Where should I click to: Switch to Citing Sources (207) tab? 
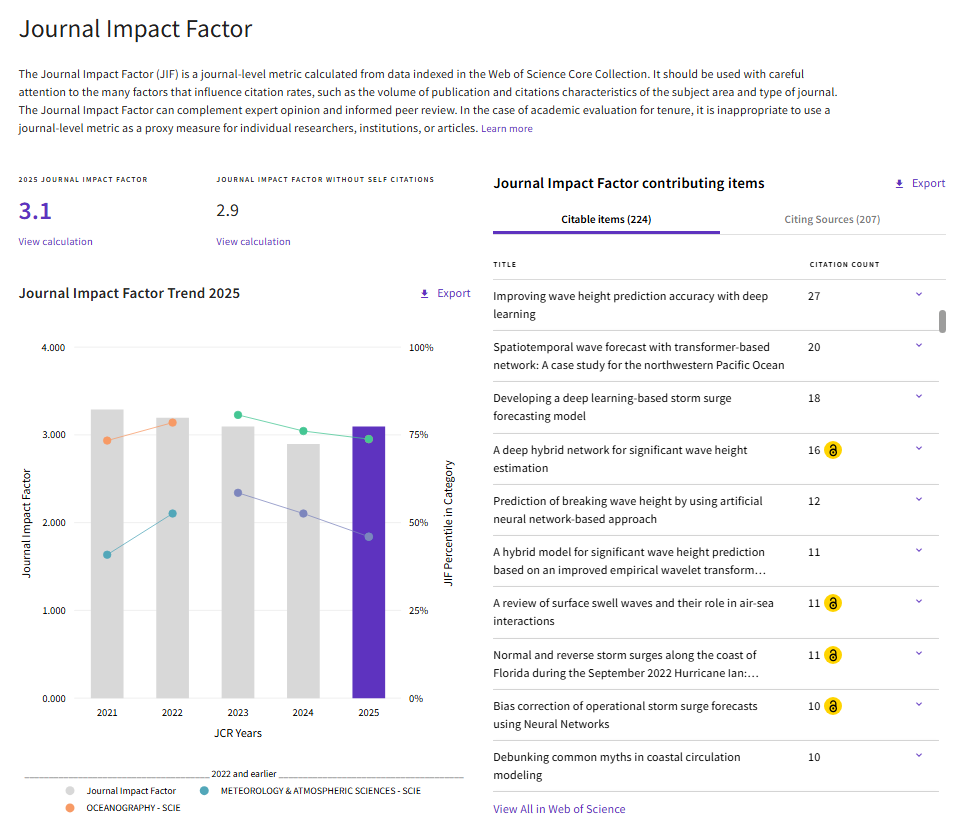[832, 219]
